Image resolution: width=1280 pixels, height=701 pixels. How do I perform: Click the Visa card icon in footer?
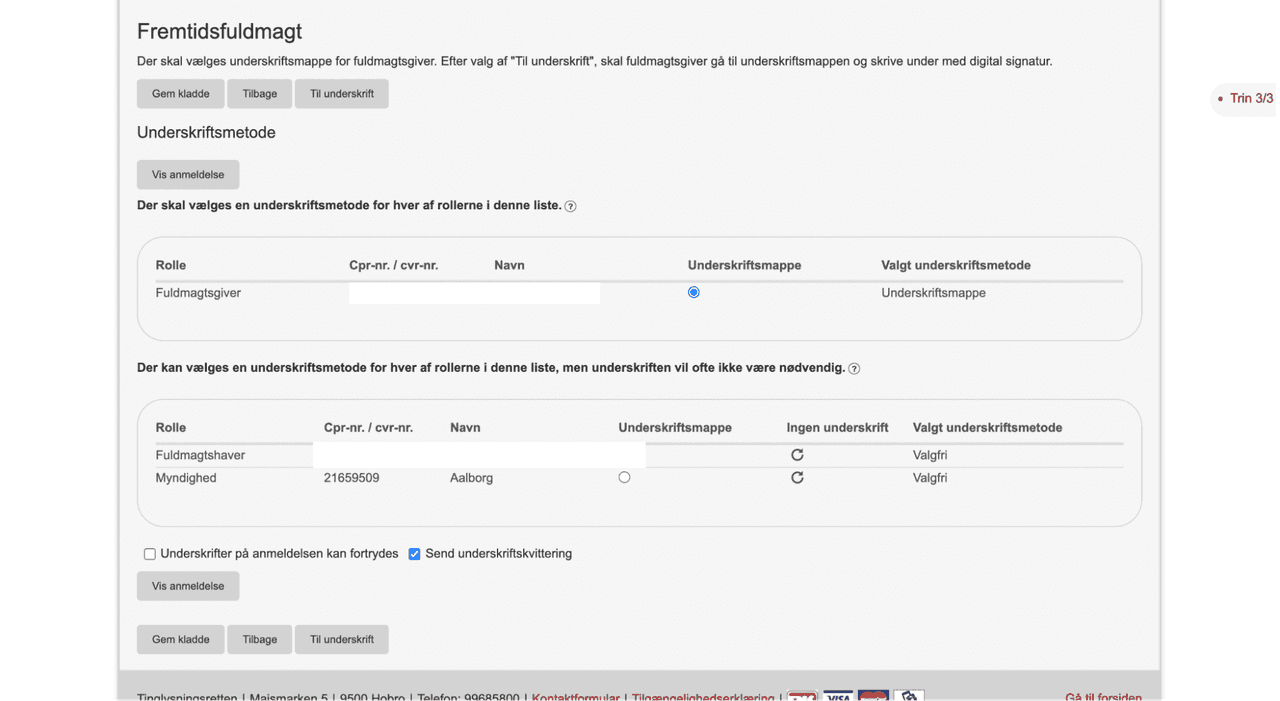(838, 695)
